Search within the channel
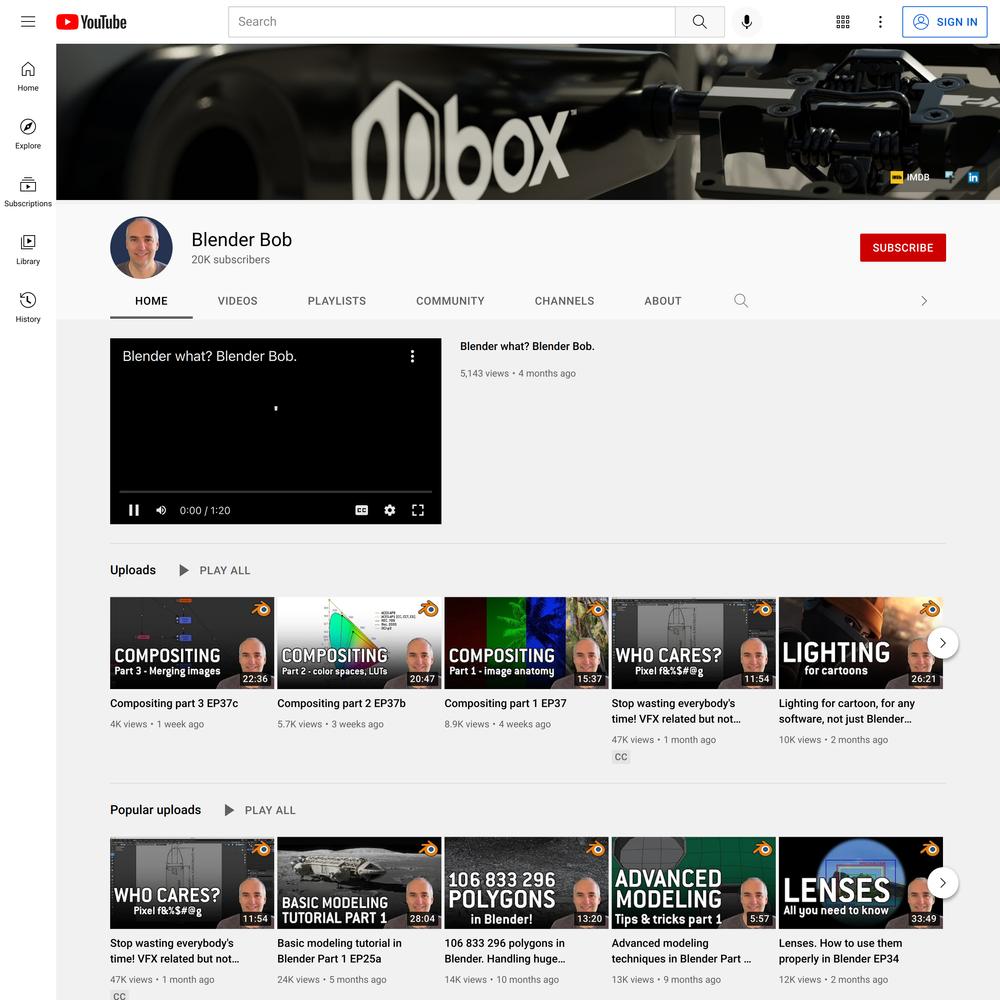 click(740, 300)
